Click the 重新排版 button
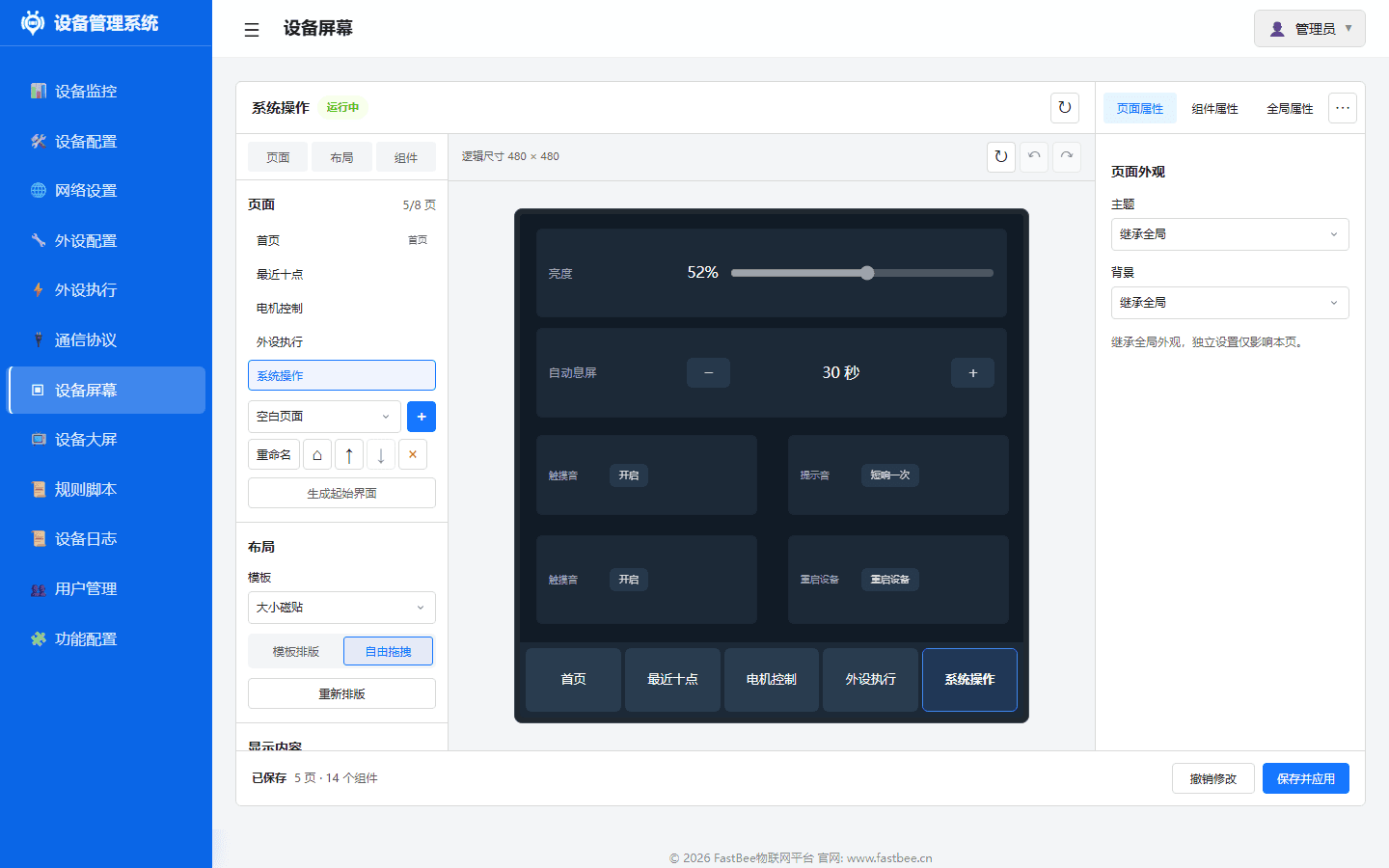The height and width of the screenshot is (868, 1389). (x=341, y=693)
